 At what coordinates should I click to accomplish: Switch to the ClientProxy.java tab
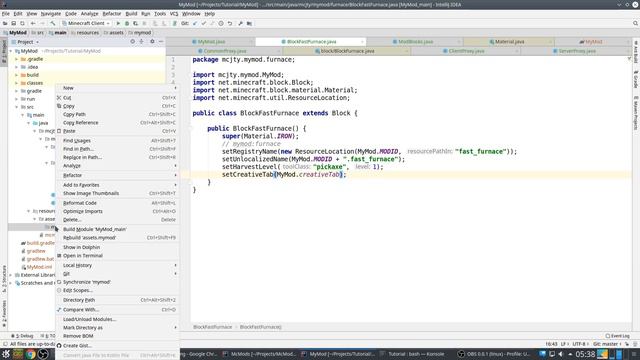tap(466, 51)
